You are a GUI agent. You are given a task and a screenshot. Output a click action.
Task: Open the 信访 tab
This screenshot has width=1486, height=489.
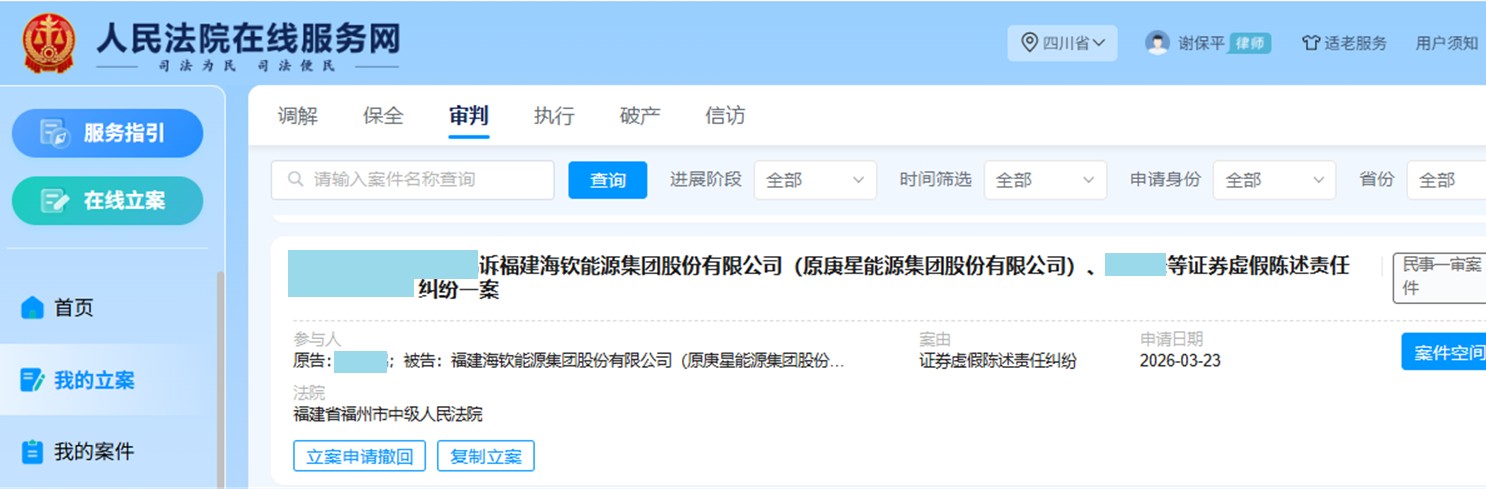(x=725, y=116)
